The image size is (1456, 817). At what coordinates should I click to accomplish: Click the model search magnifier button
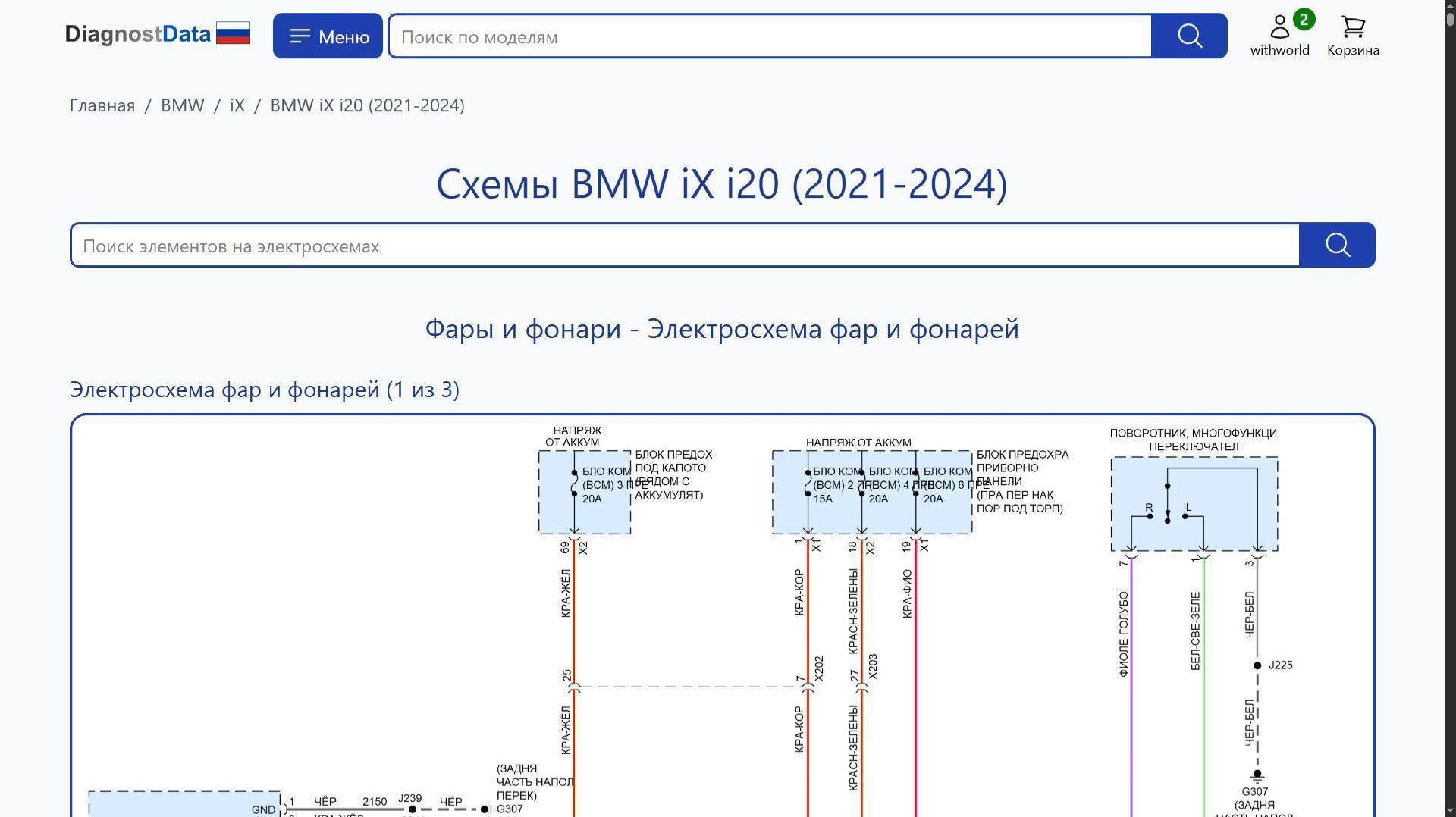click(x=1189, y=36)
